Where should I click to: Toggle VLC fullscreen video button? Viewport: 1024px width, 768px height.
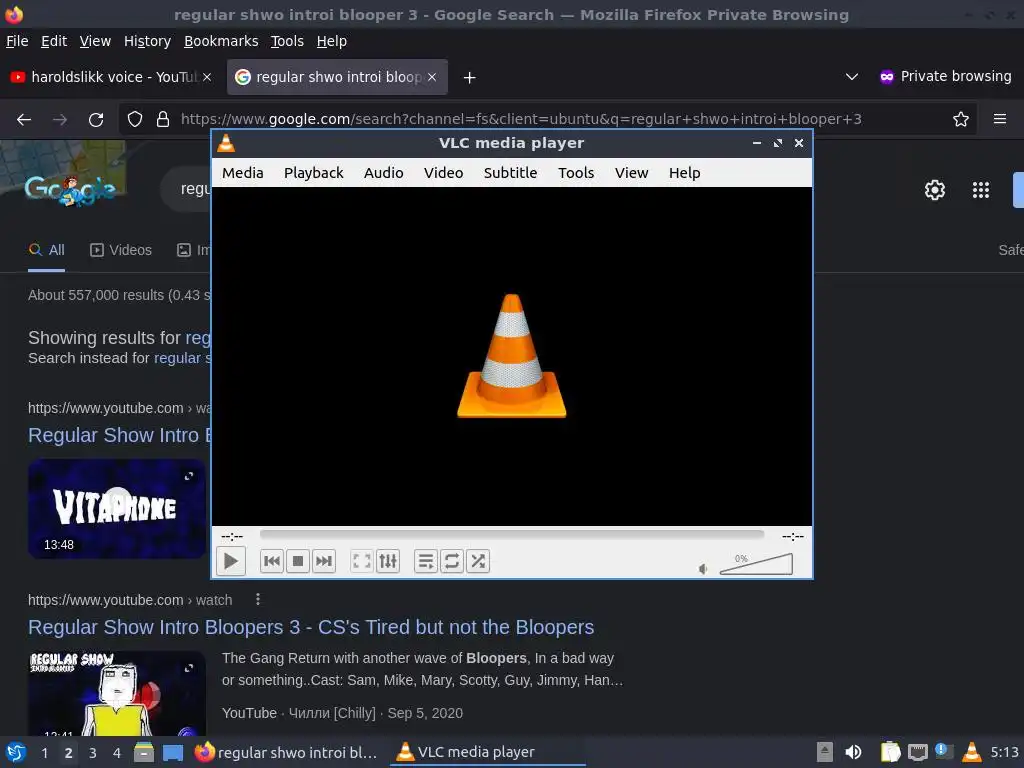(361, 561)
